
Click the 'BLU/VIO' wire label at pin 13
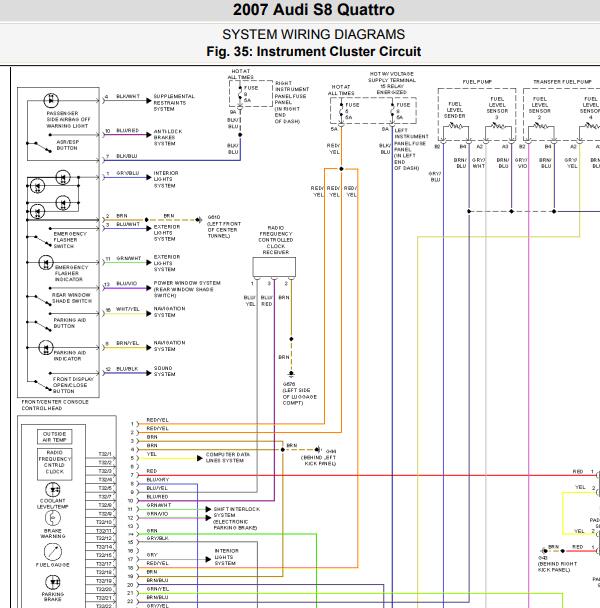point(126,284)
